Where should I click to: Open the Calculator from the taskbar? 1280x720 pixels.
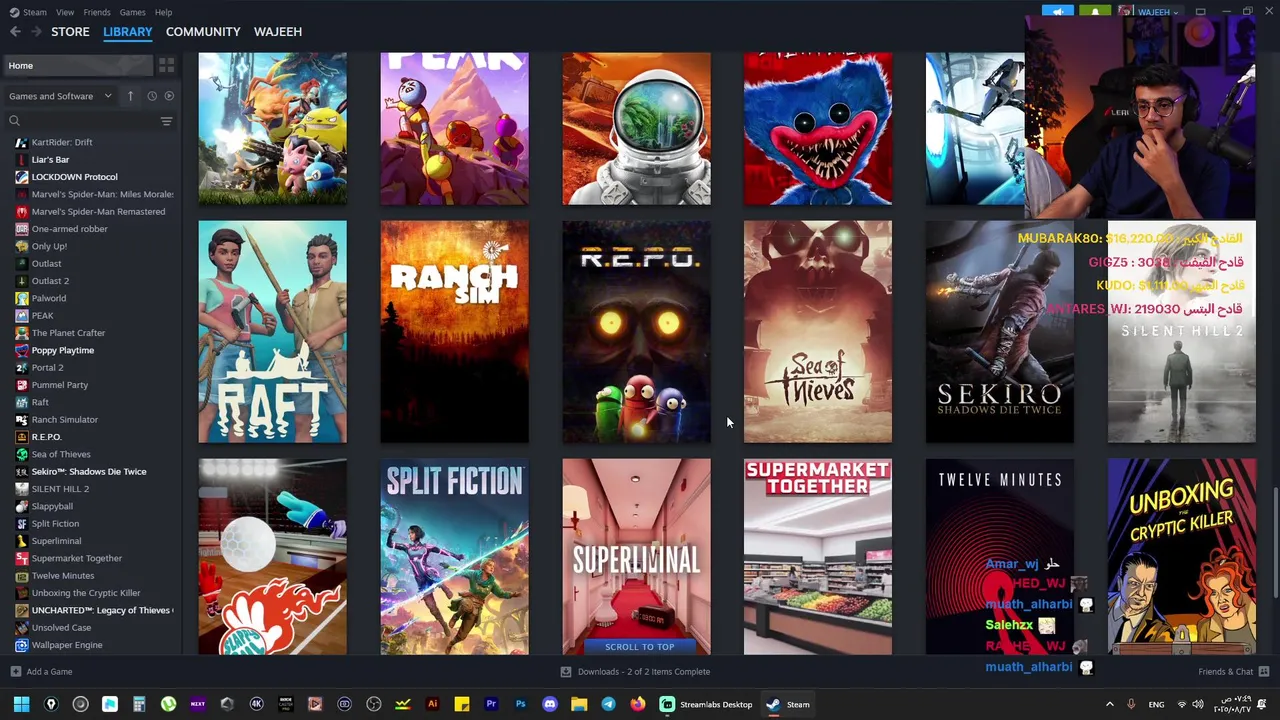click(x=139, y=704)
